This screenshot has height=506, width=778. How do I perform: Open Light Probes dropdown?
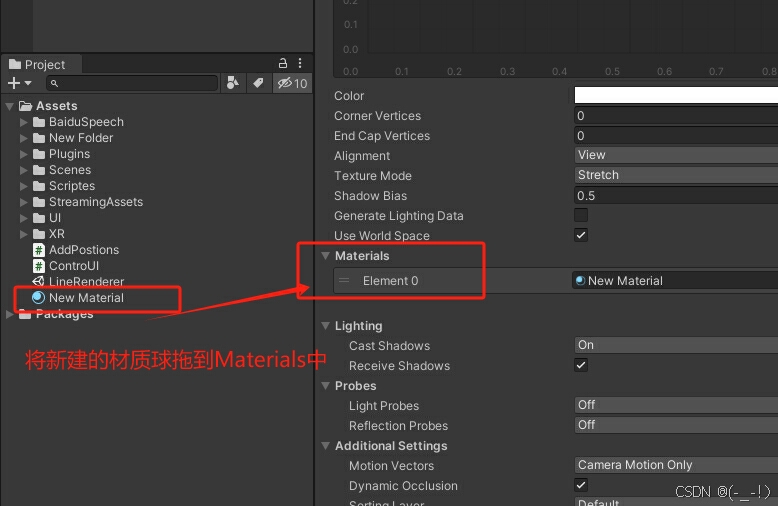point(676,405)
